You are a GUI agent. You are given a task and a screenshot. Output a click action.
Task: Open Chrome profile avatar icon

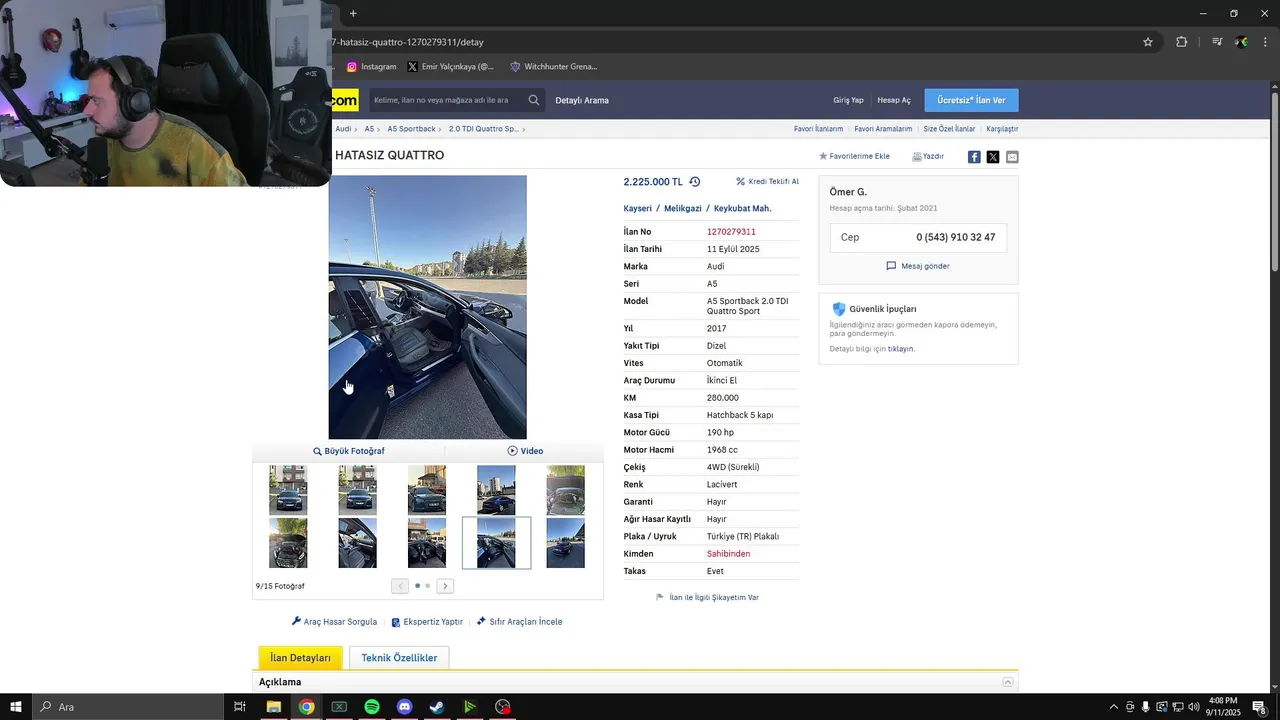click(1241, 42)
